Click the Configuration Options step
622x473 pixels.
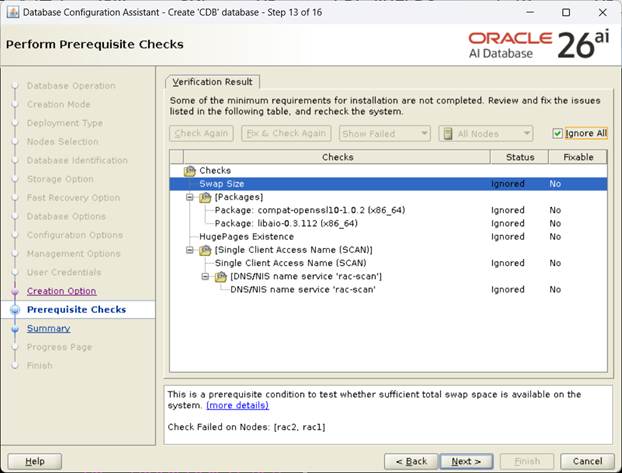point(75,235)
